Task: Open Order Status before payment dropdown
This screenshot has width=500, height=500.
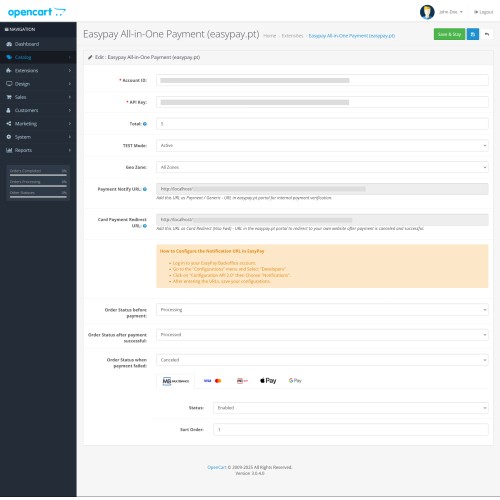Action: click(322, 310)
